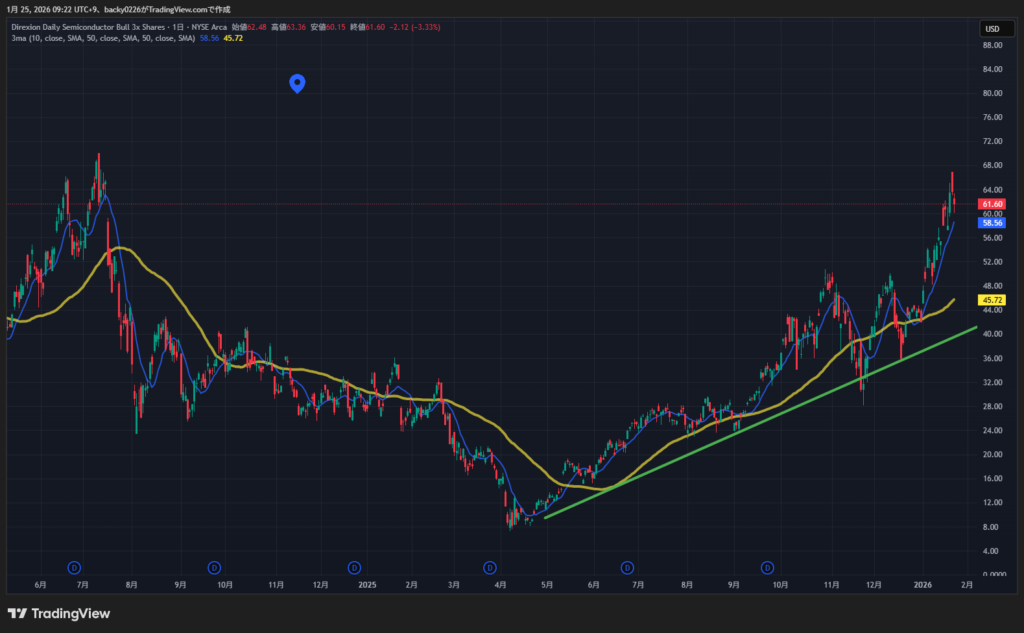Screen dimensions: 1024x633
Task: Click the 3ma indicator legend
Action: [x=100, y=38]
